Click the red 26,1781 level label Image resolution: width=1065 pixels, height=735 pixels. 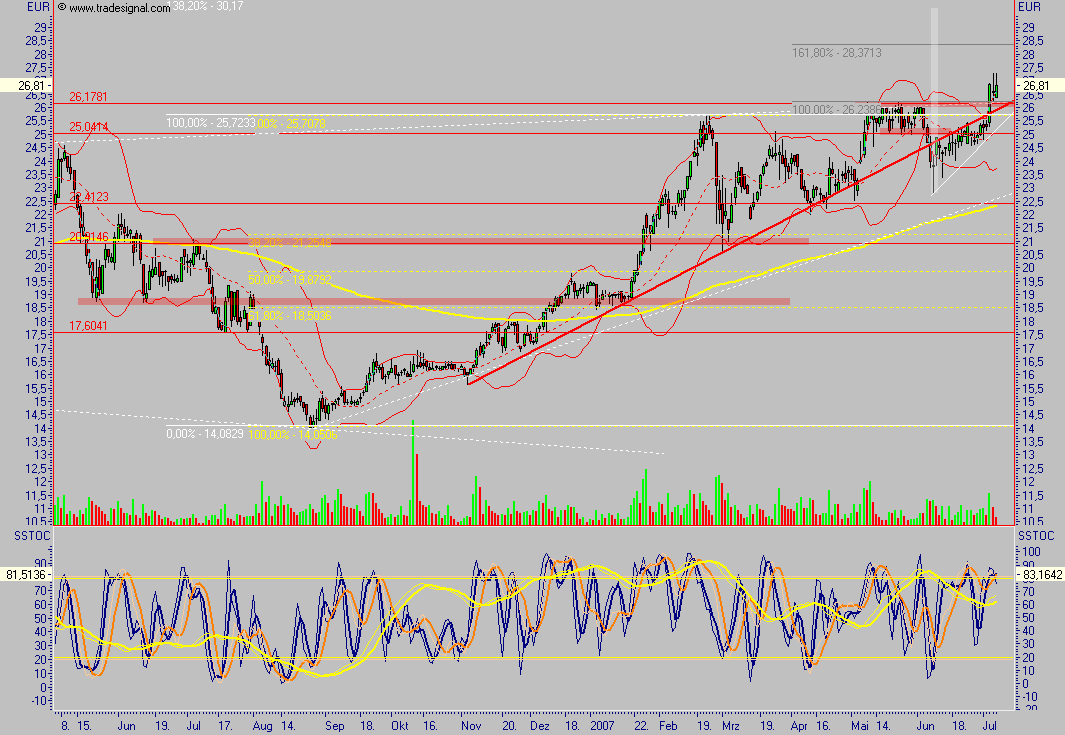tap(88, 96)
